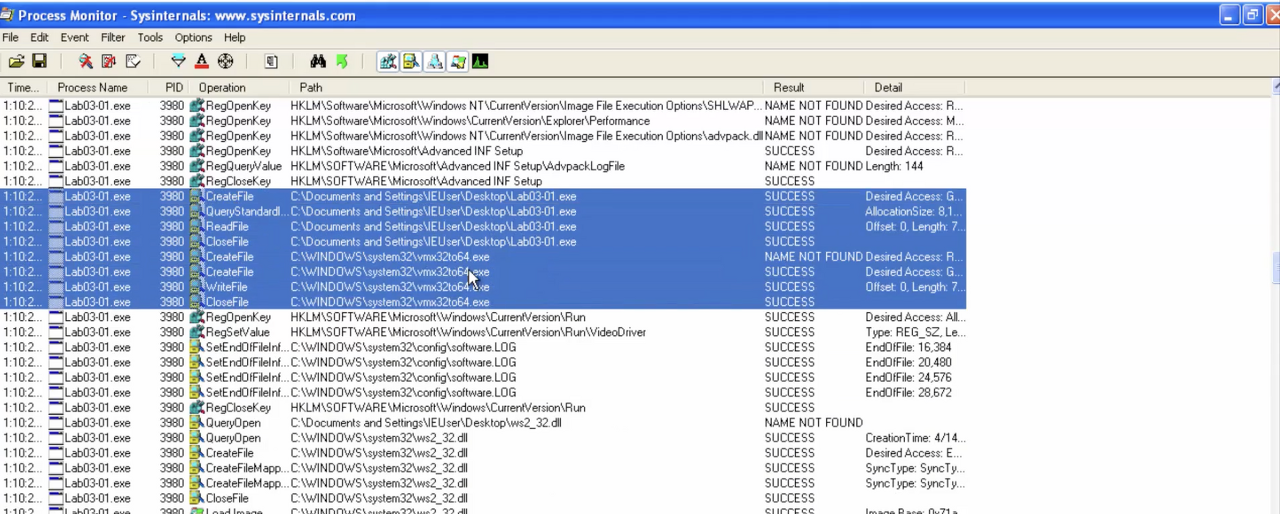Viewport: 1280px width, 514px height.
Task: Toggle the Capture events magnifier icon
Action: click(86, 61)
